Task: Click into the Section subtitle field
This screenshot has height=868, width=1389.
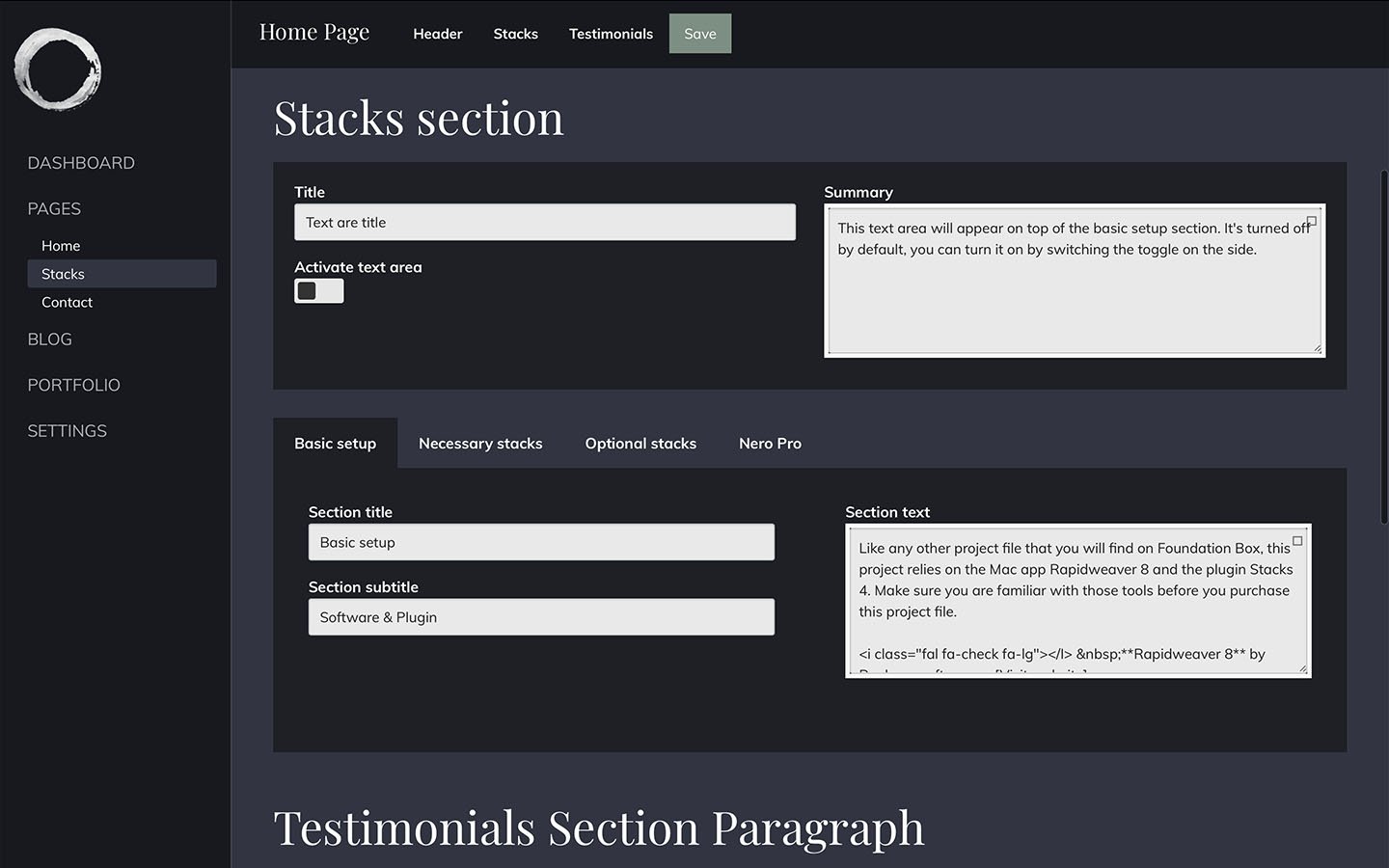Action: [x=541, y=617]
